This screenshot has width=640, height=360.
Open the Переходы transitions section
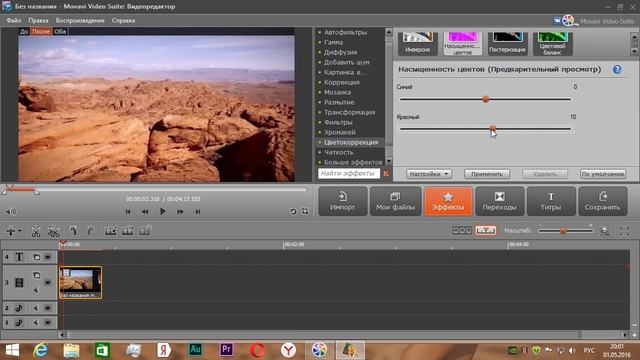point(500,201)
